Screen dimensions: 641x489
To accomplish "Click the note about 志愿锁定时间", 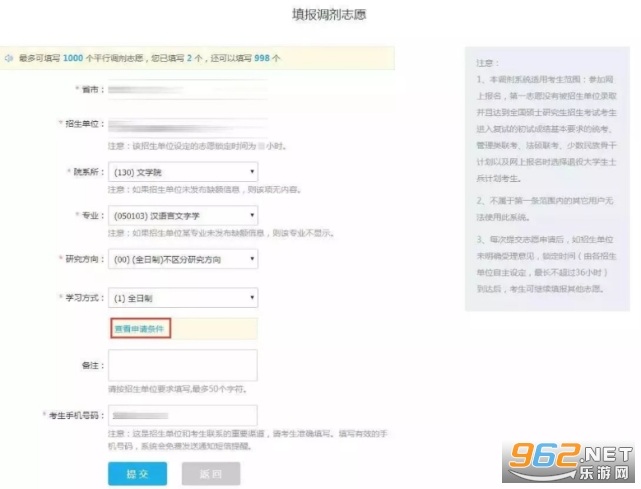I will [x=197, y=146].
